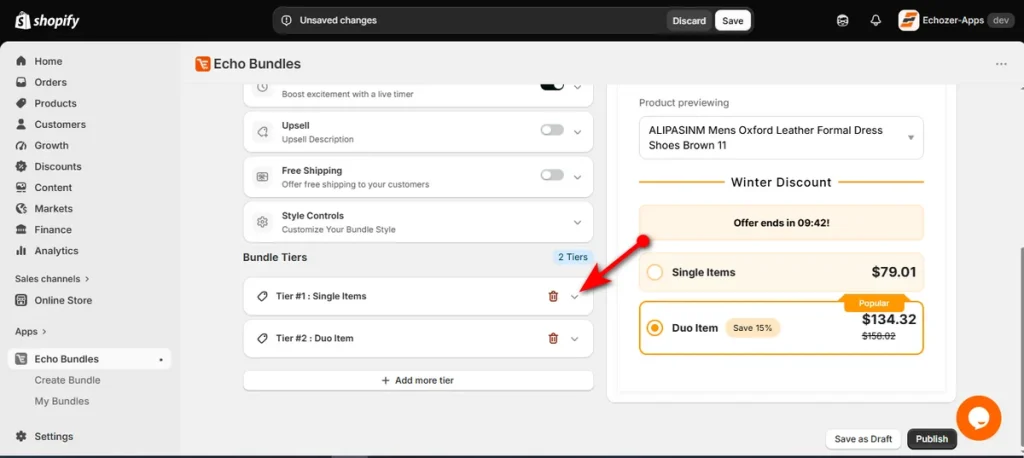
Task: Click the Online Store icon
Action: tap(22, 301)
